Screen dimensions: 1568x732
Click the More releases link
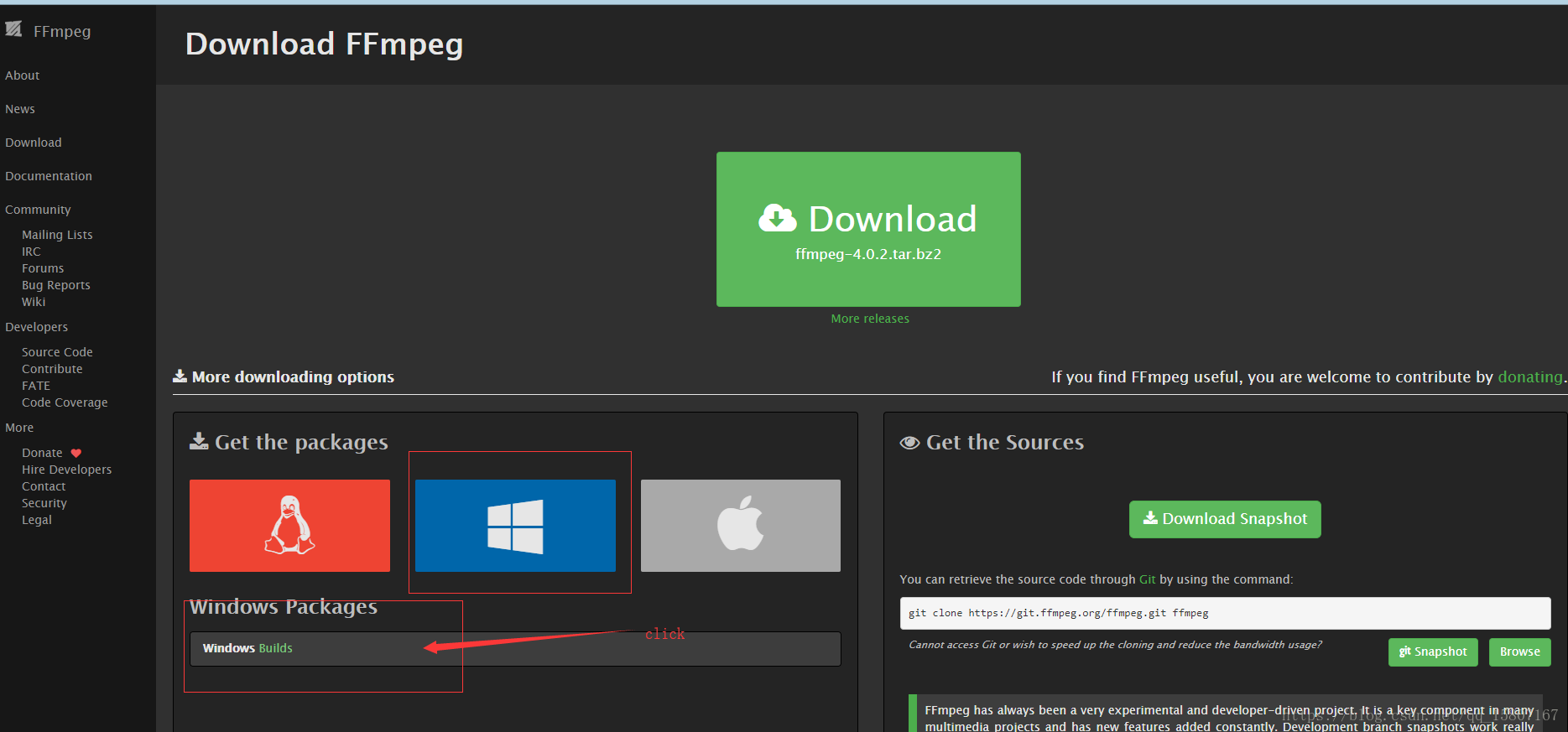pos(870,319)
